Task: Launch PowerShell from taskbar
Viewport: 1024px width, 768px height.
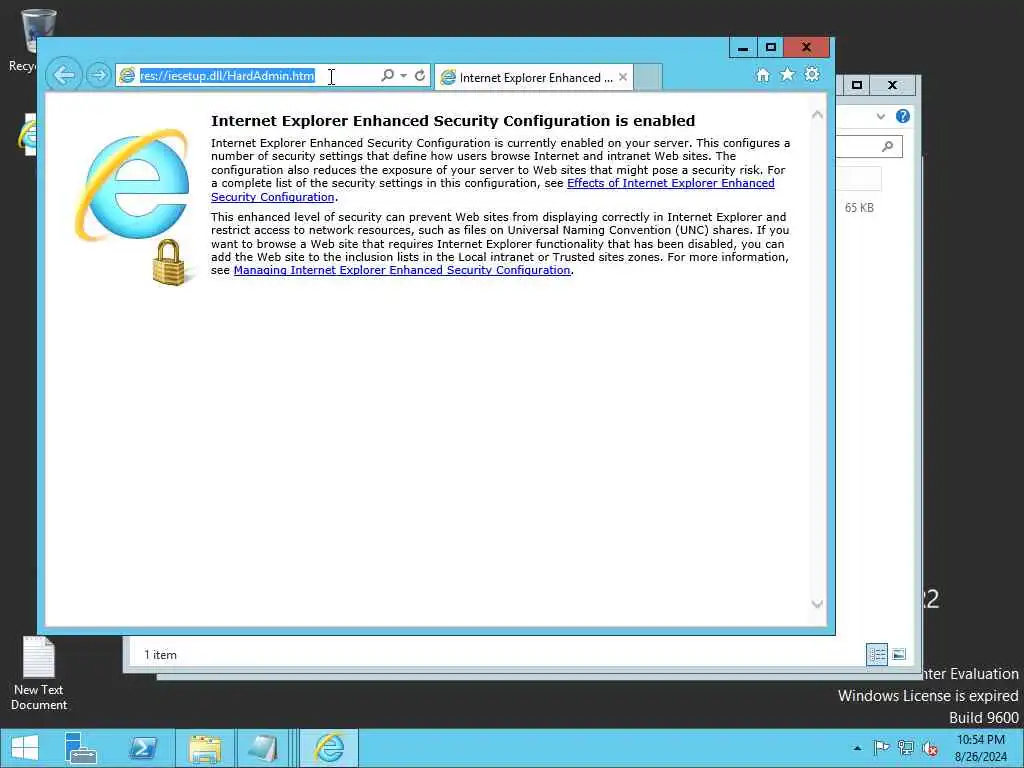Action: [x=142, y=748]
